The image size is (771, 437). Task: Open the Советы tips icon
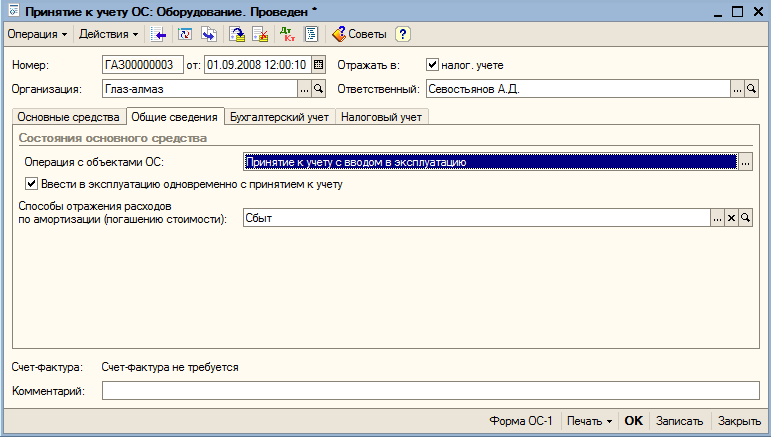pos(359,34)
